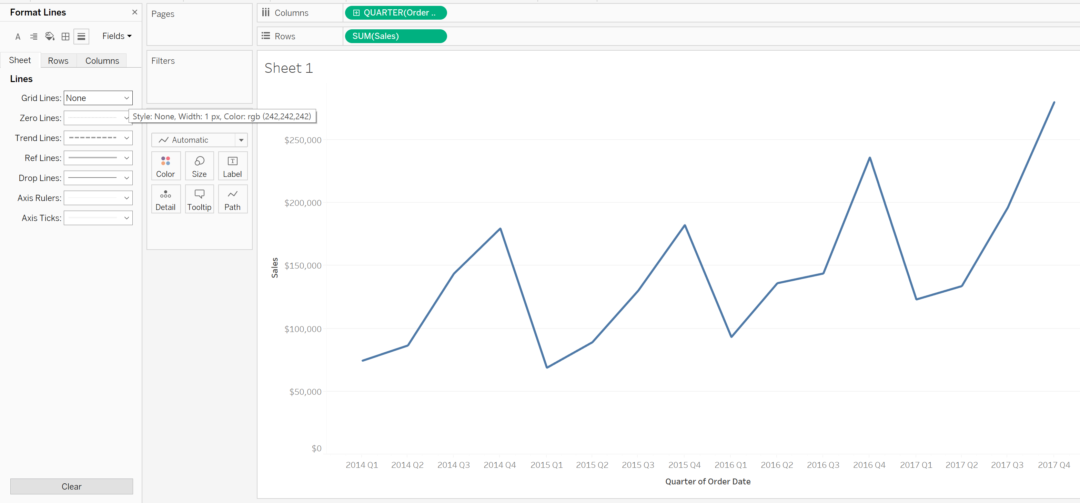Viewport: 1080px width, 503px height.
Task: Switch to the Rows tab
Action: click(58, 61)
